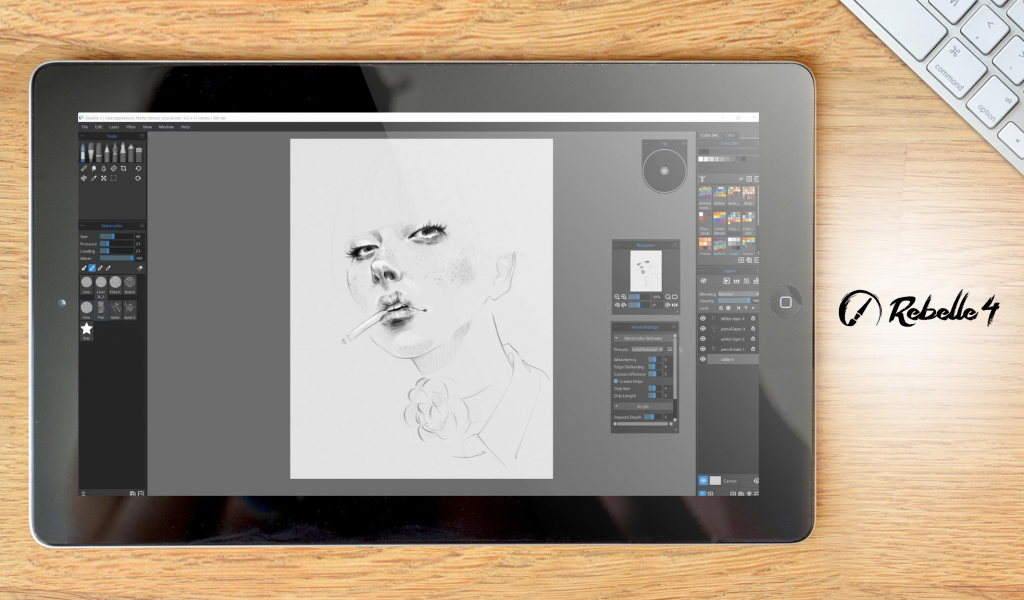Viewport: 1024px width, 600px height.
Task: Enable the Create Drips checkbox
Action: point(615,381)
